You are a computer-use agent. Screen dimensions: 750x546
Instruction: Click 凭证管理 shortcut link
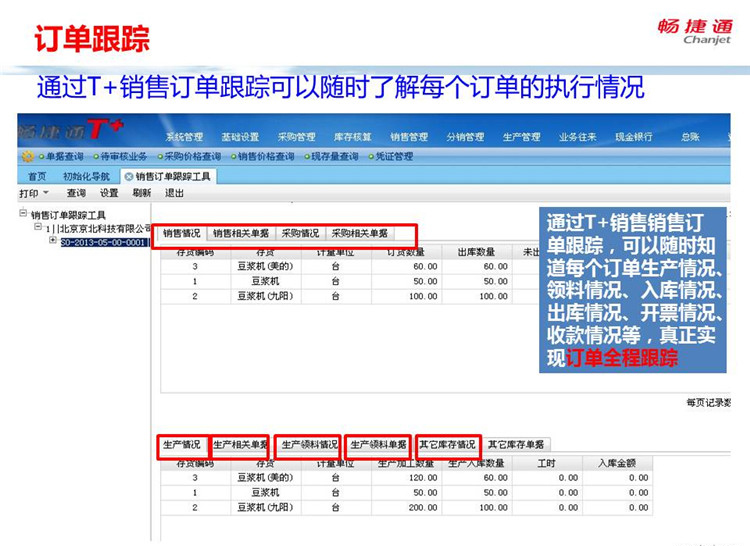point(394,156)
